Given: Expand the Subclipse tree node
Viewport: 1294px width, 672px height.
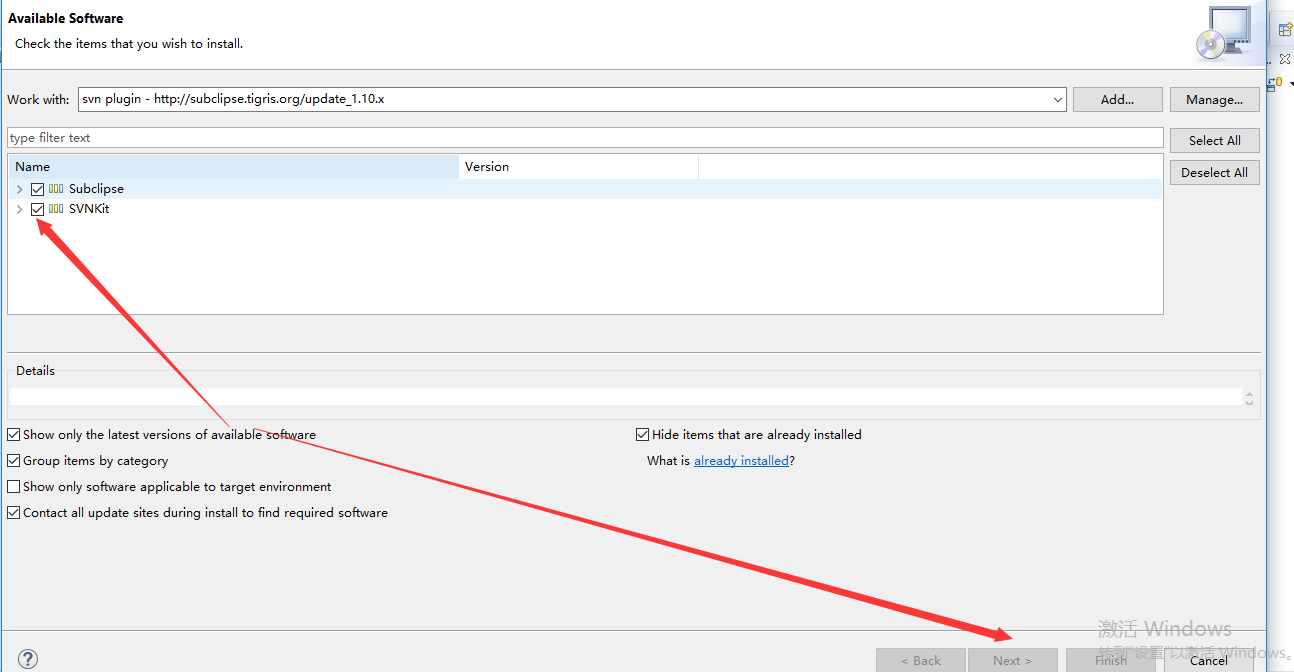Looking at the screenshot, I should pos(19,189).
